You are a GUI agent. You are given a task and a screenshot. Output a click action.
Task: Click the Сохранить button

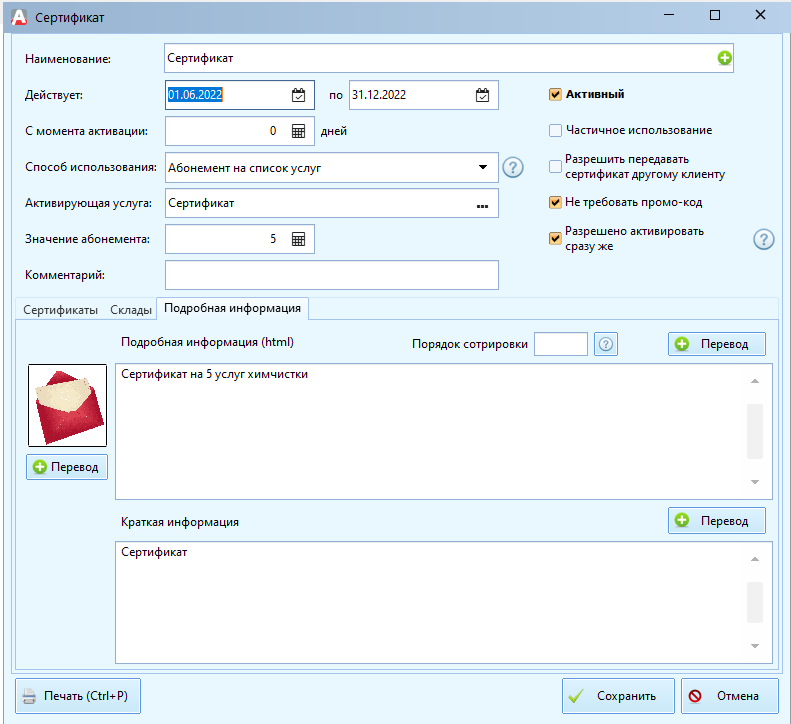[x=618, y=696]
